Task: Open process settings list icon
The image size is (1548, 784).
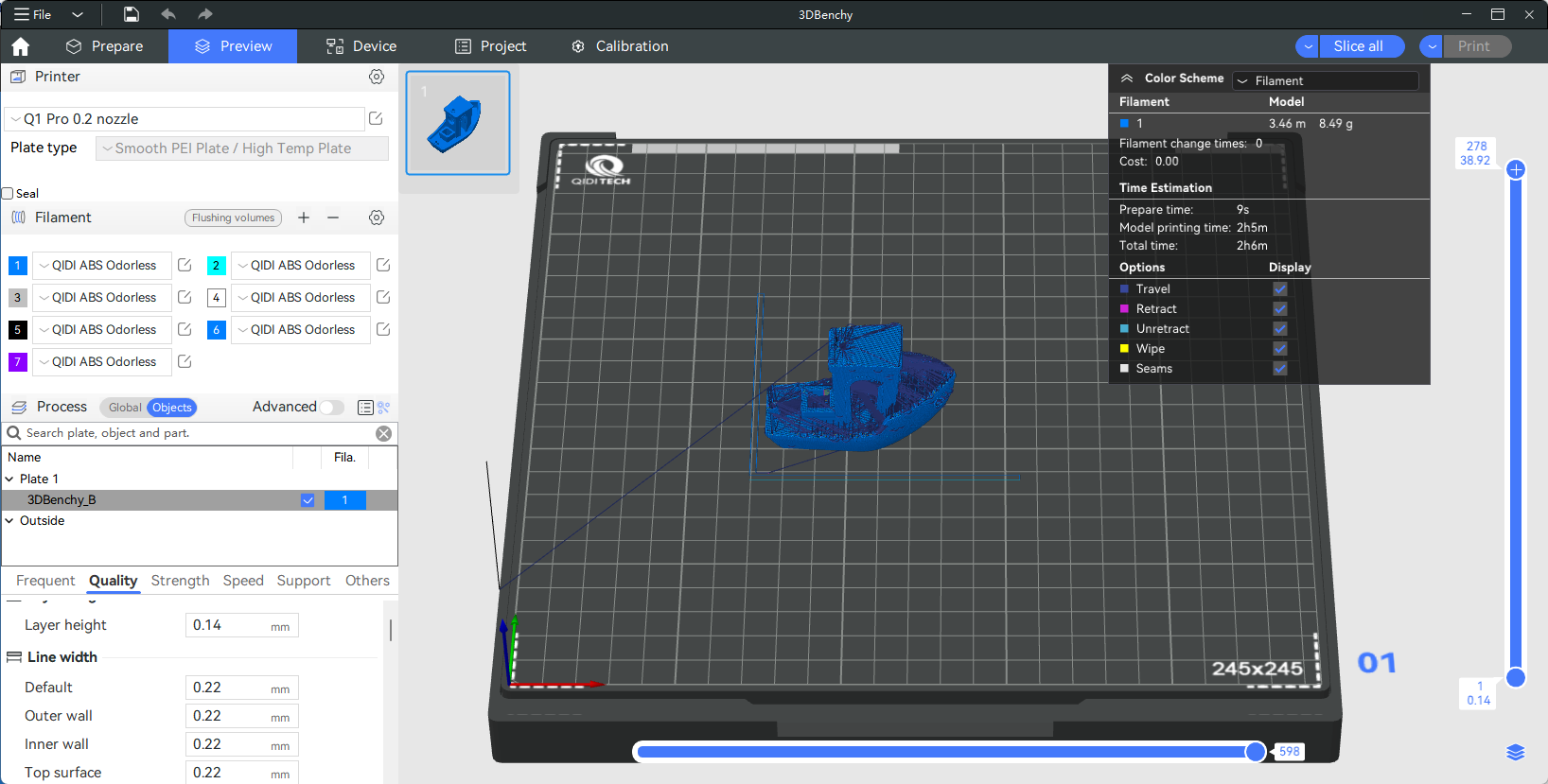Action: point(365,408)
